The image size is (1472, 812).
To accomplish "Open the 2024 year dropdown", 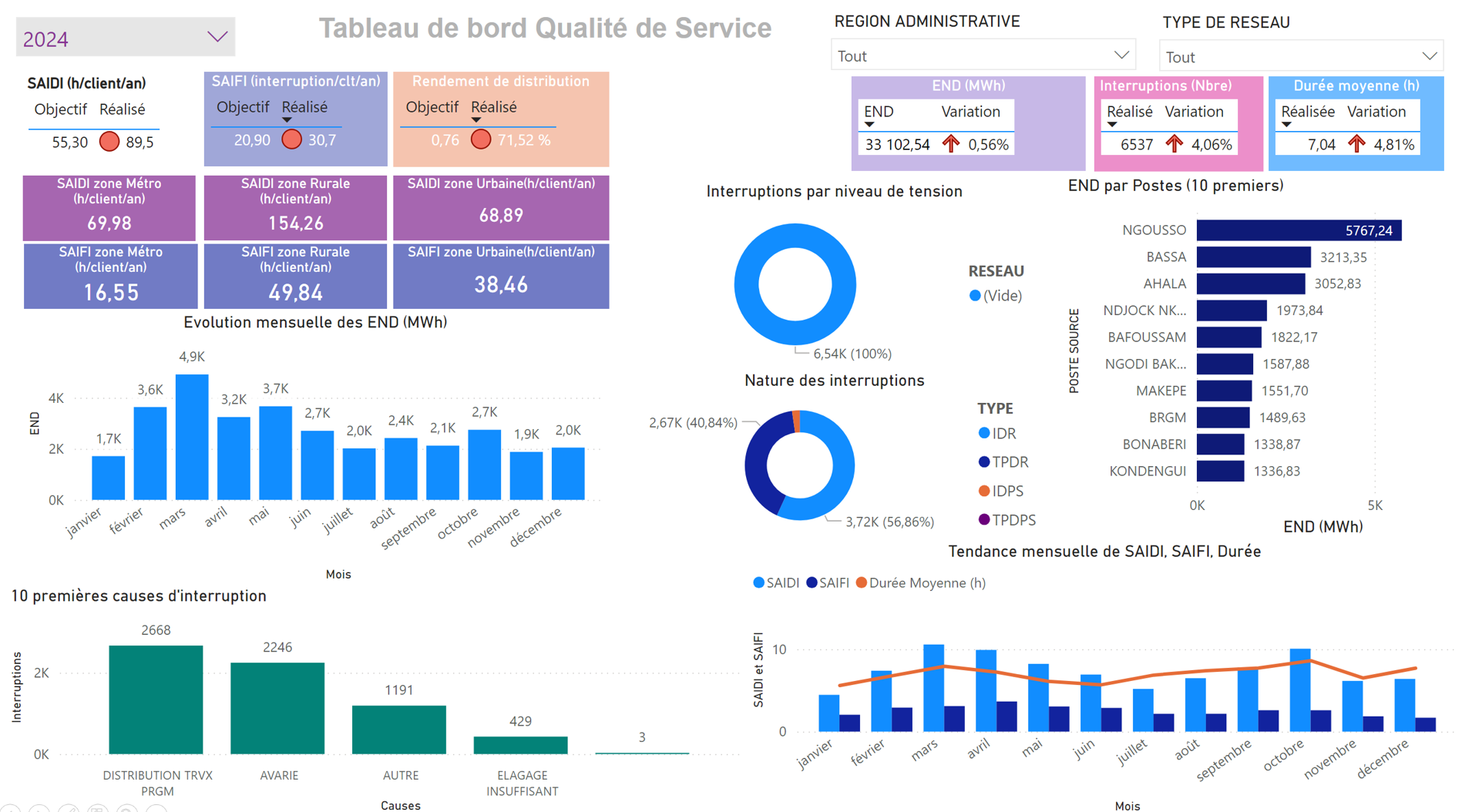I will (x=217, y=37).
